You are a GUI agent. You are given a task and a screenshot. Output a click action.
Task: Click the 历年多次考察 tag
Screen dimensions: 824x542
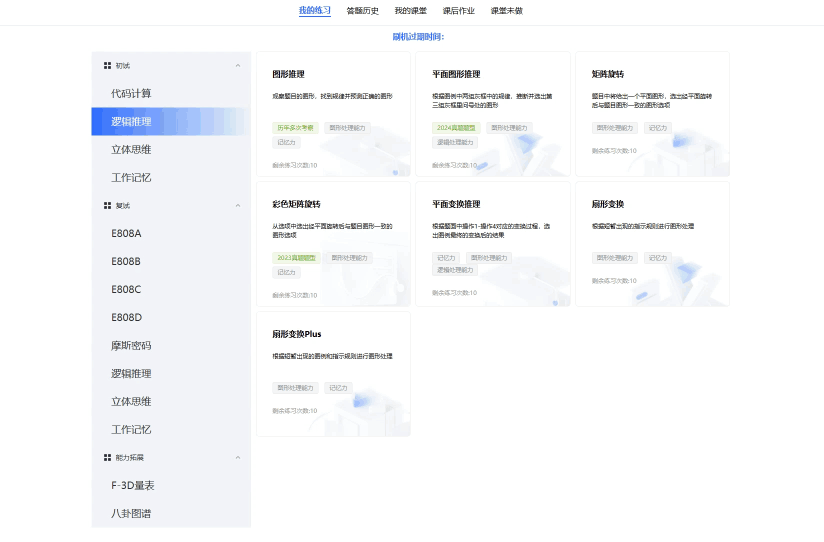[295, 128]
